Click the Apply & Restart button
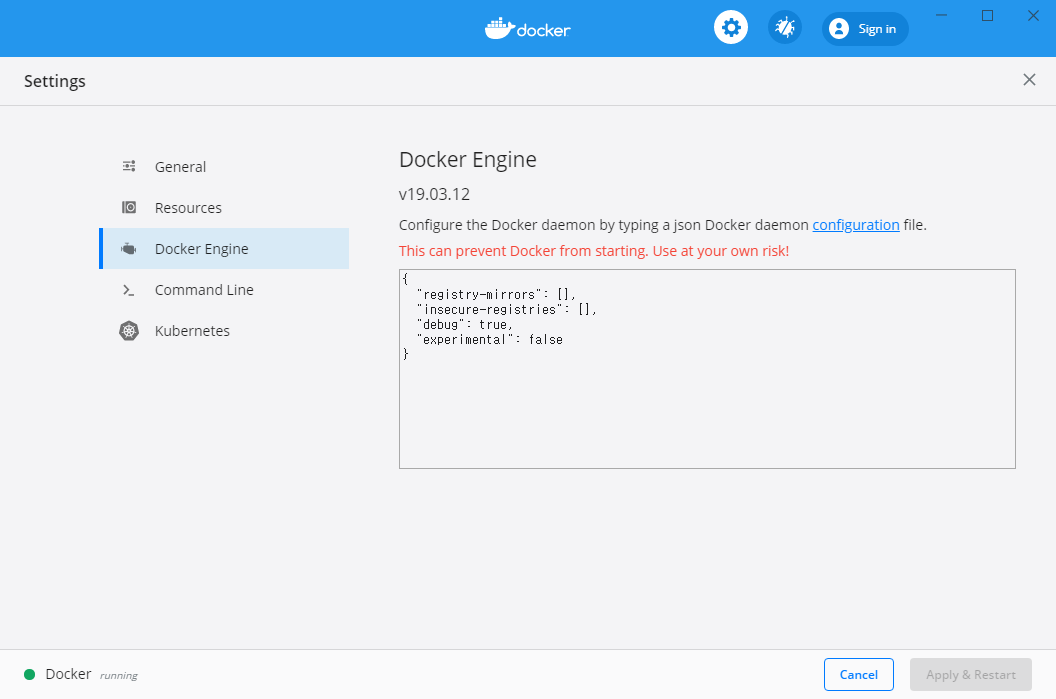The width and height of the screenshot is (1056, 699). click(x=970, y=674)
